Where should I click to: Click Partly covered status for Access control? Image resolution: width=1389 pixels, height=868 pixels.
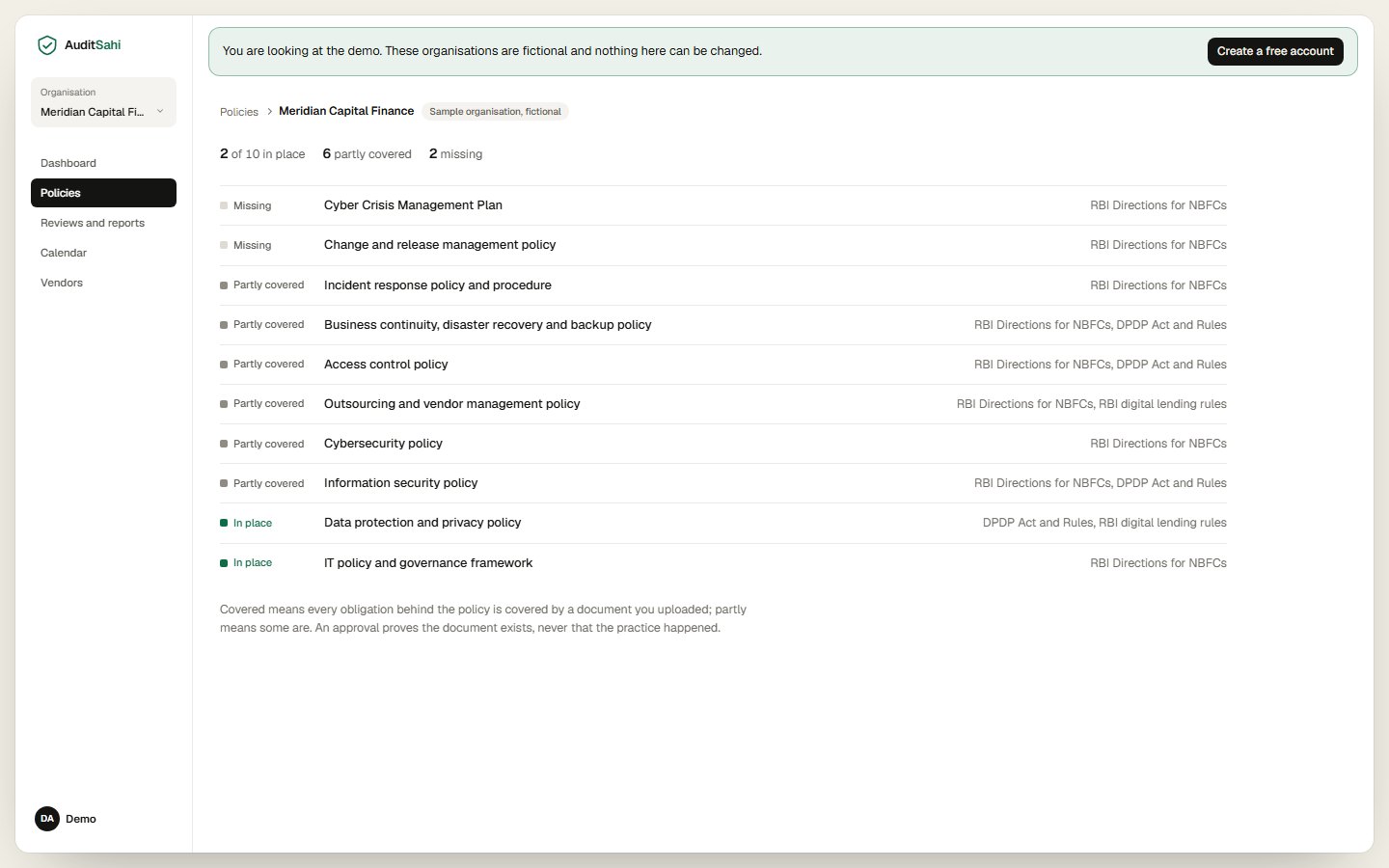(x=262, y=365)
